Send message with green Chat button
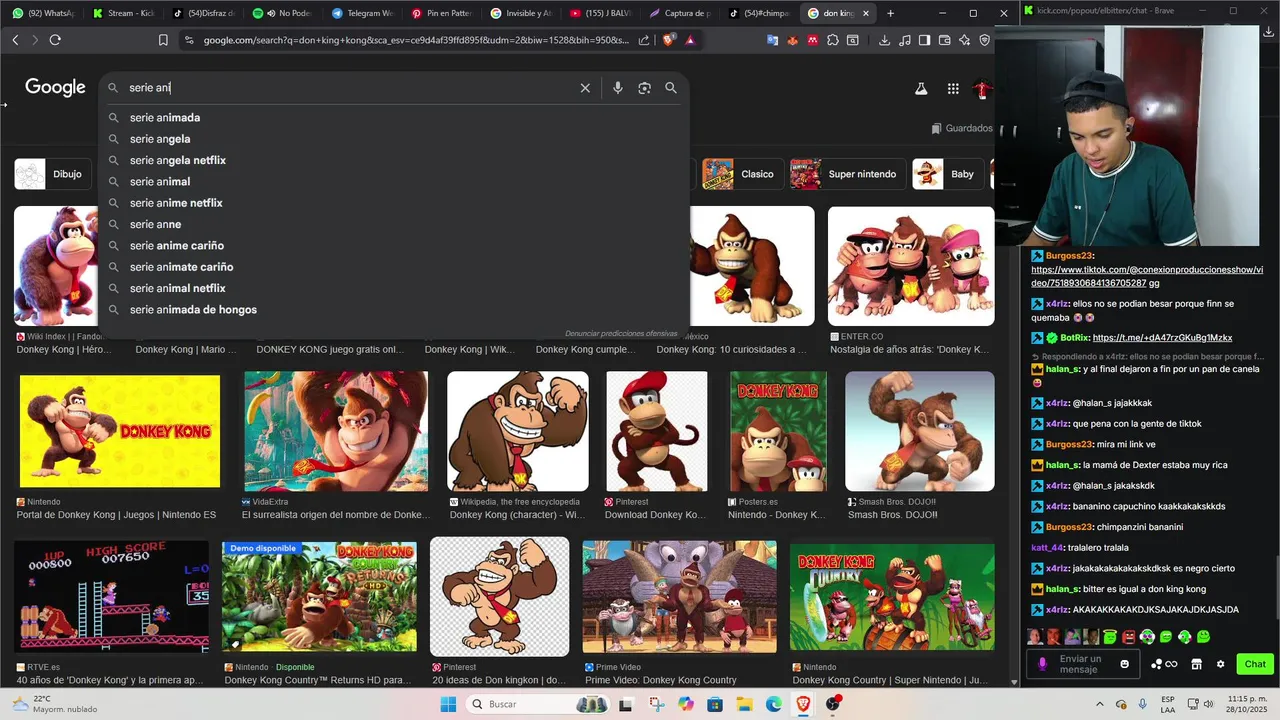This screenshot has width=1280, height=720. click(1255, 664)
